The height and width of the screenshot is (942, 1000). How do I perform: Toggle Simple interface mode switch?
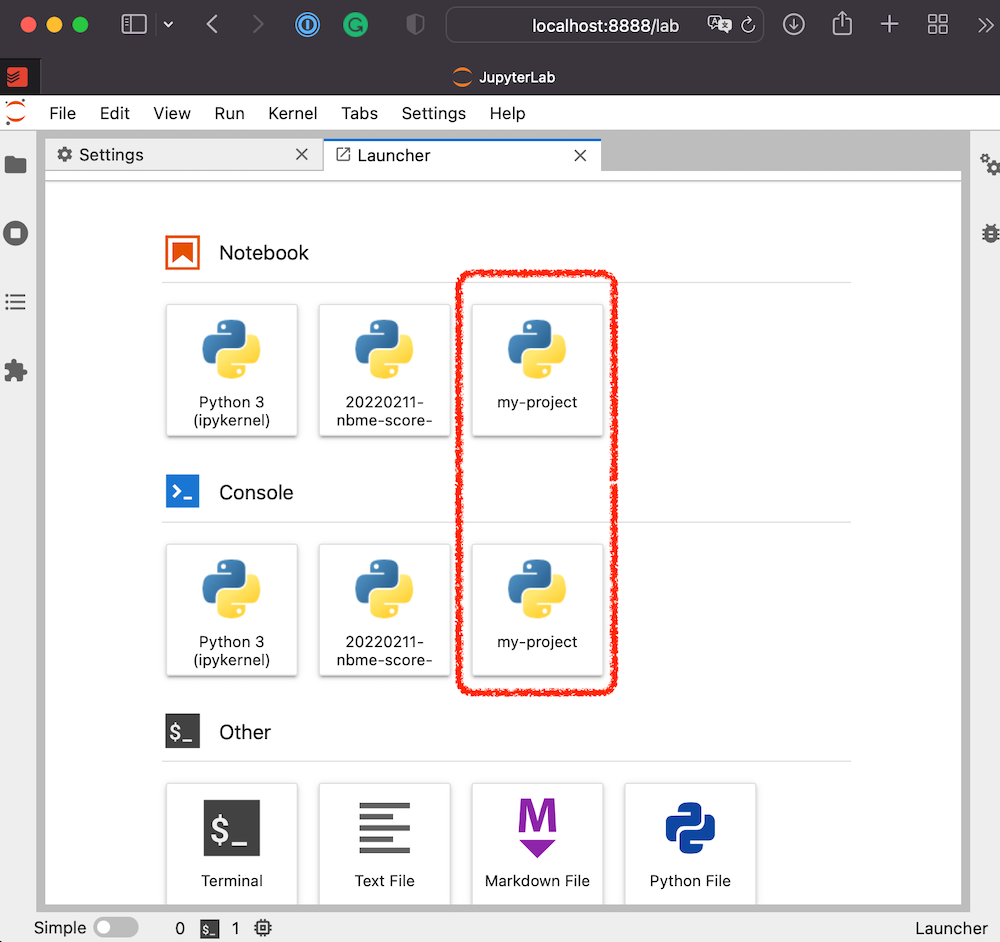click(115, 927)
